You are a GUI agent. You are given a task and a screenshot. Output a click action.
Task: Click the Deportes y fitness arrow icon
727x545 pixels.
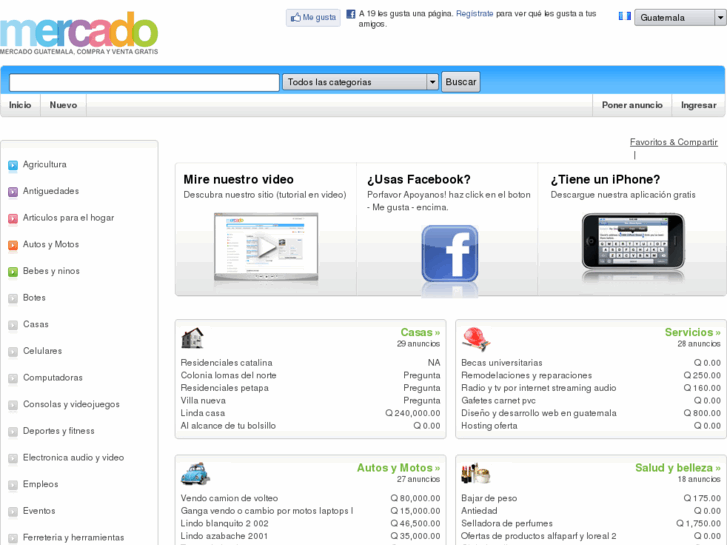tap(13, 432)
